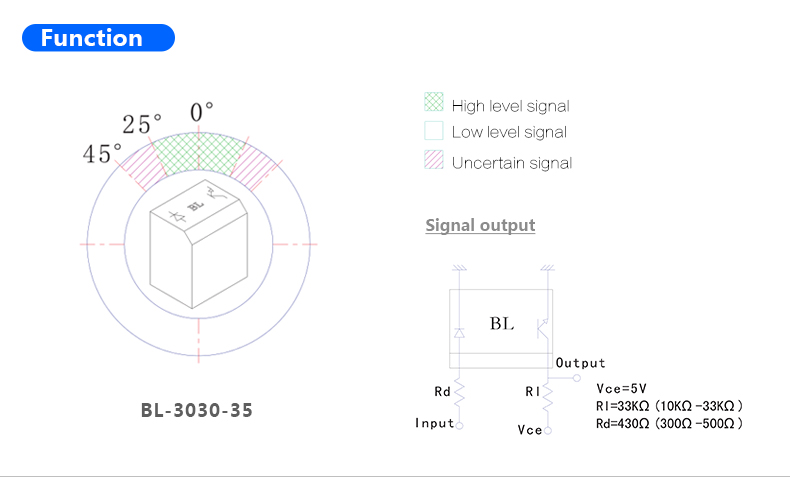Screen dimensions: 790x490
Task: Click the Rd resistor symbol
Action: (x=459, y=393)
